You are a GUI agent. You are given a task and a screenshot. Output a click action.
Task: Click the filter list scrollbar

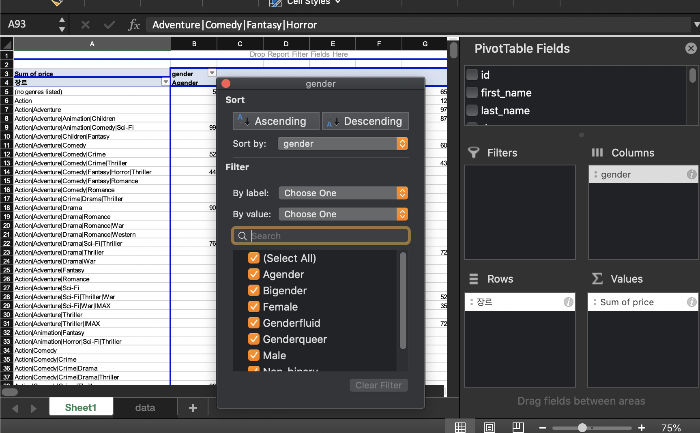403,300
